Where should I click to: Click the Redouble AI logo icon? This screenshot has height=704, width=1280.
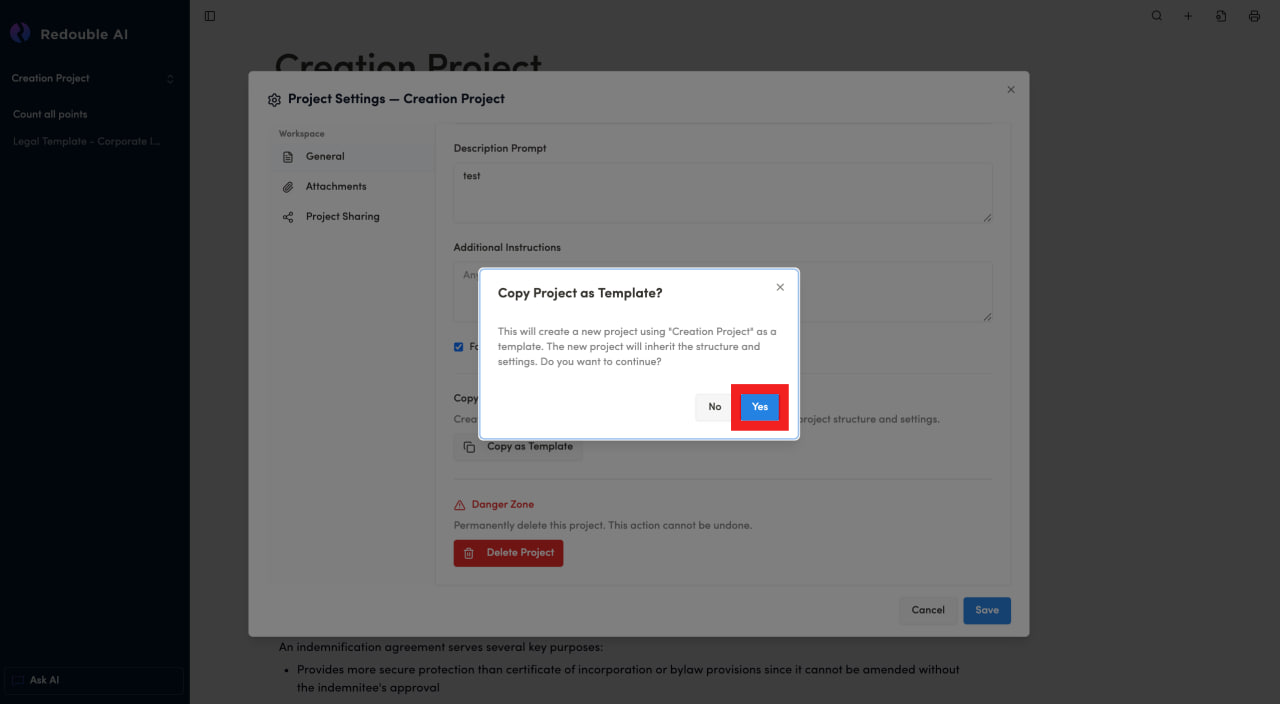click(x=20, y=34)
